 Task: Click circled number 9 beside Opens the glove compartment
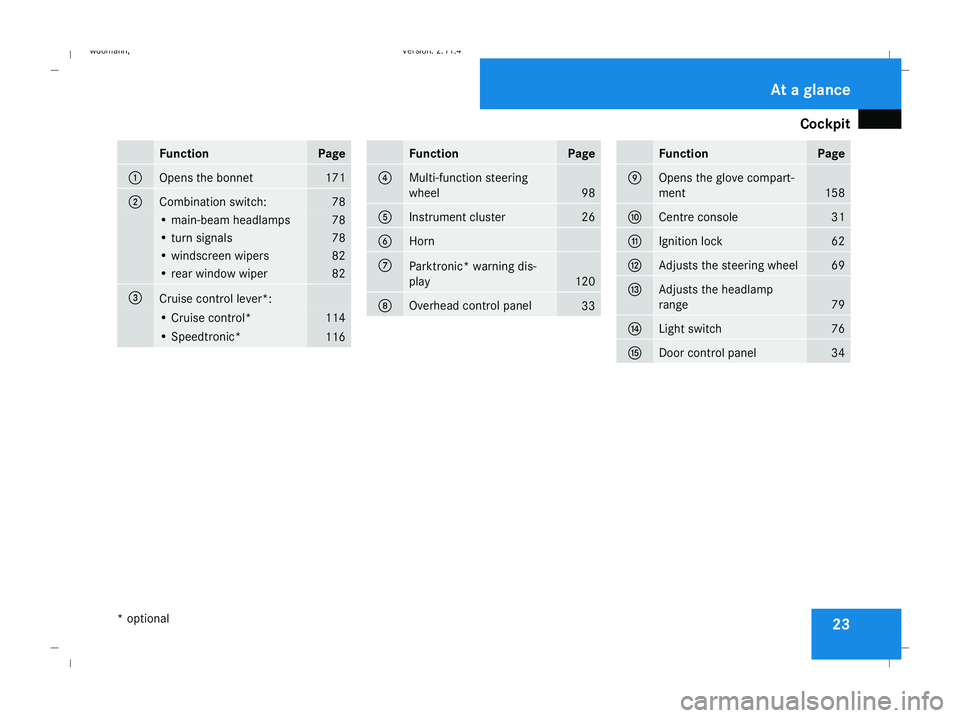(x=635, y=178)
